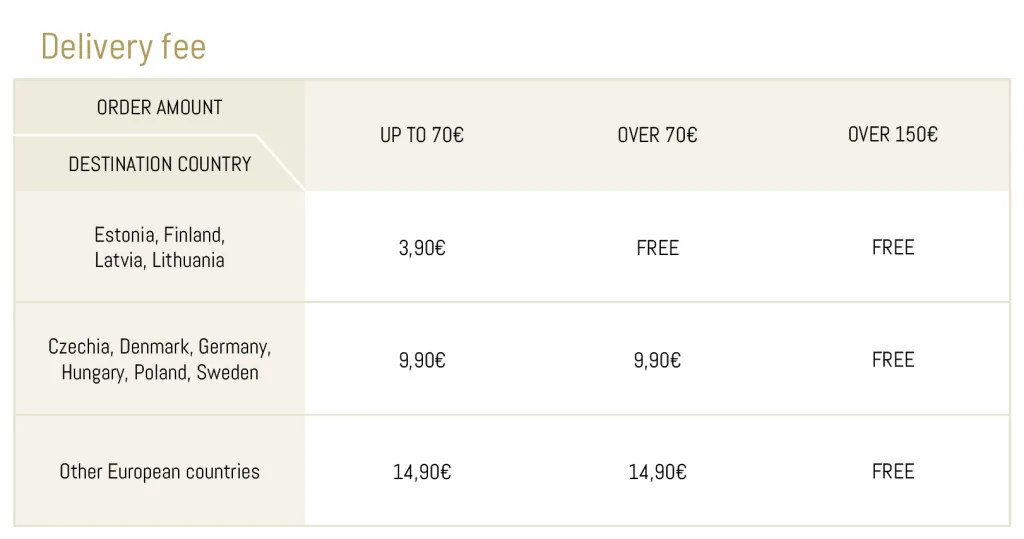This screenshot has width=1024, height=539.
Task: Click 14,90€ under the UP TO 70€ column
Action: click(422, 472)
